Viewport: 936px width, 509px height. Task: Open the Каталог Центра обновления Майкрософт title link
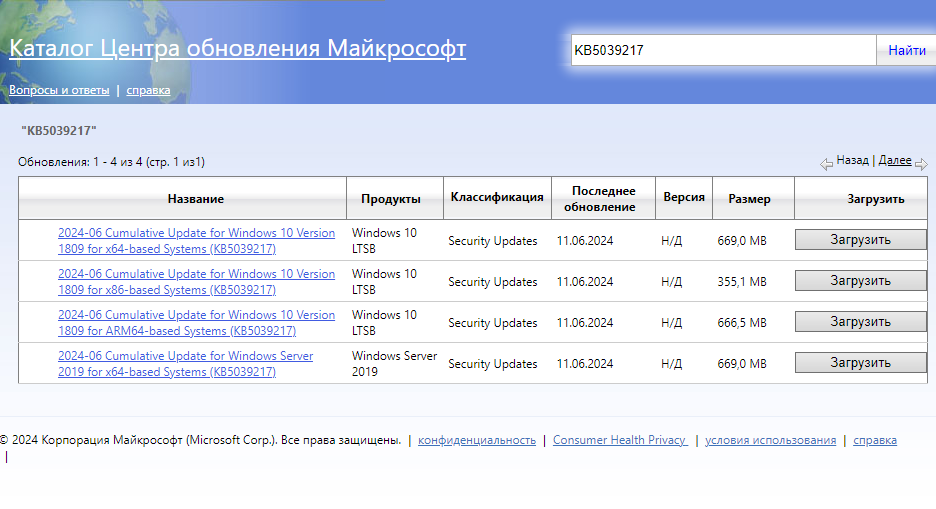click(x=237, y=48)
